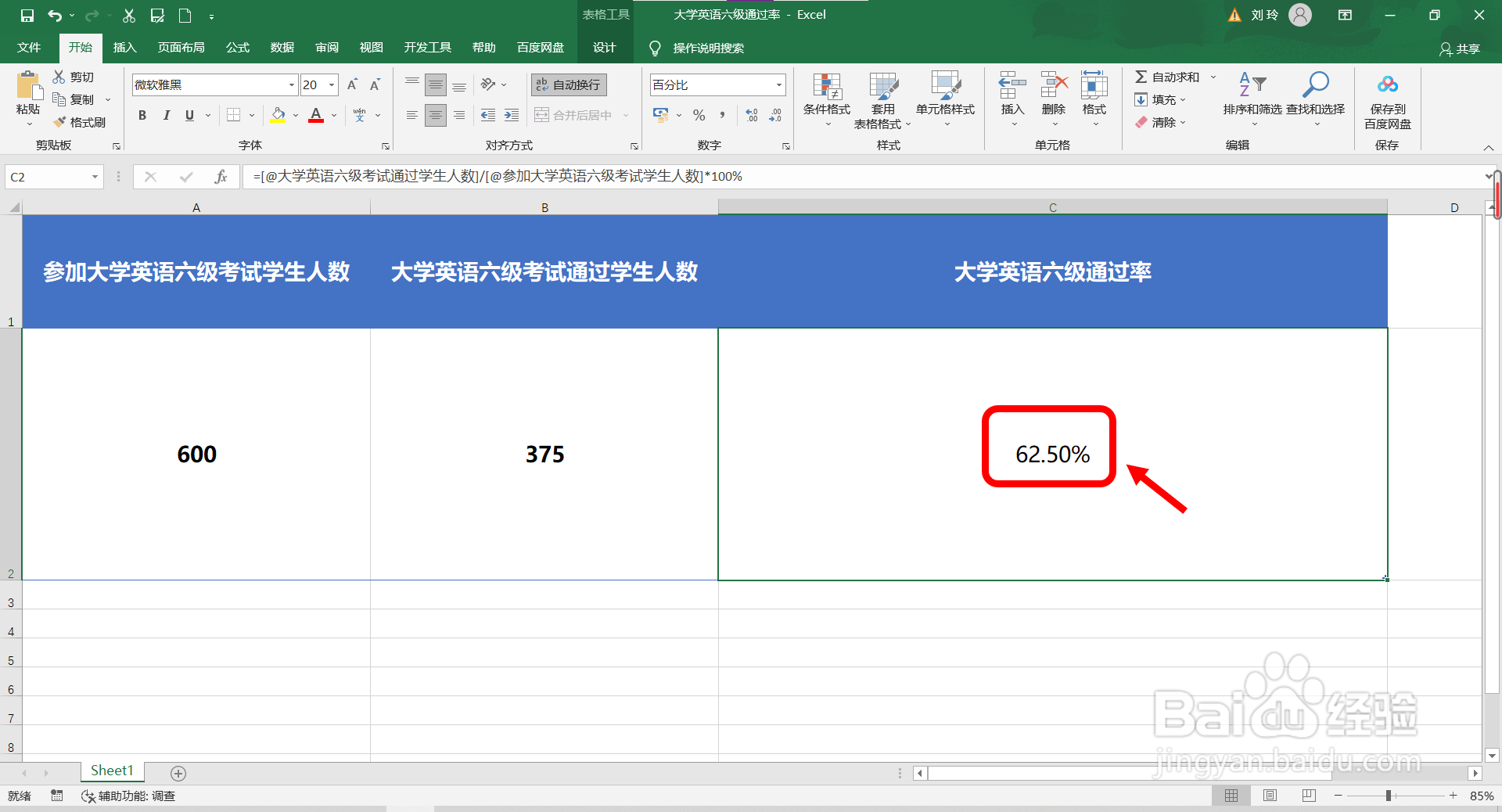This screenshot has height=812, width=1502.
Task: Select the Sheet1 tab
Action: click(112, 771)
